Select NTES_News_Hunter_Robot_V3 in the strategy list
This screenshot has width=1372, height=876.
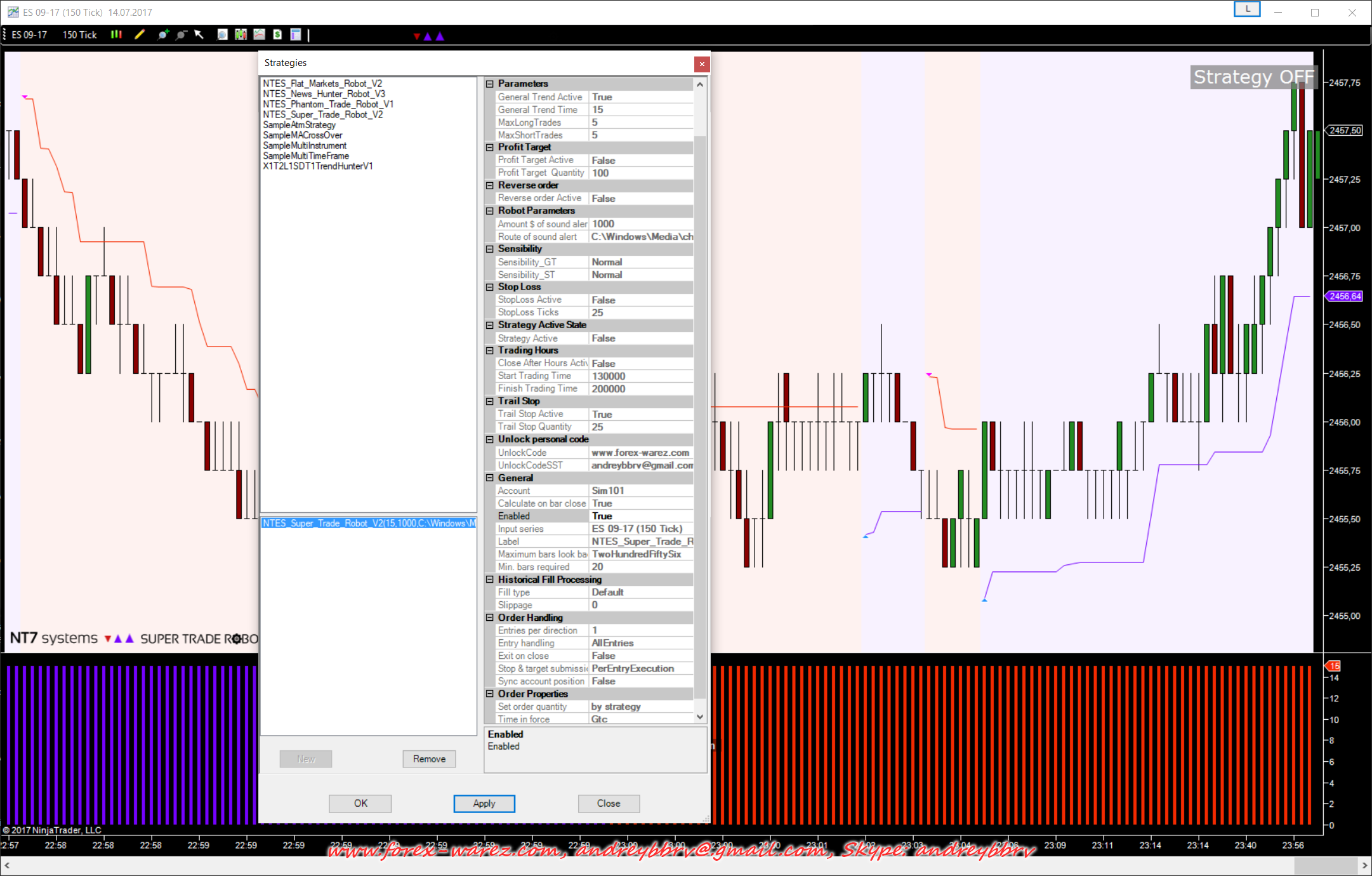pos(324,94)
